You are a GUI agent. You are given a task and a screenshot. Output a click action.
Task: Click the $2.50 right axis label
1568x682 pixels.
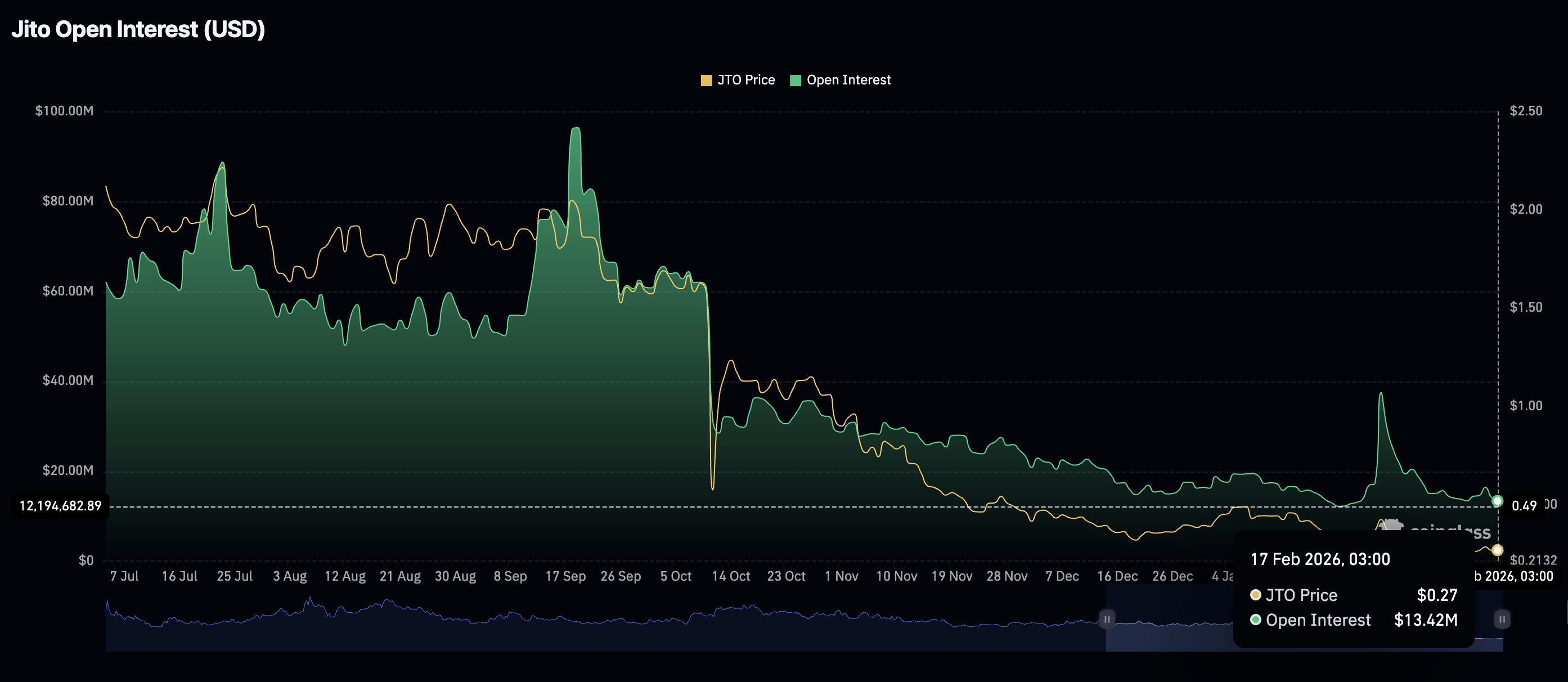[1525, 111]
